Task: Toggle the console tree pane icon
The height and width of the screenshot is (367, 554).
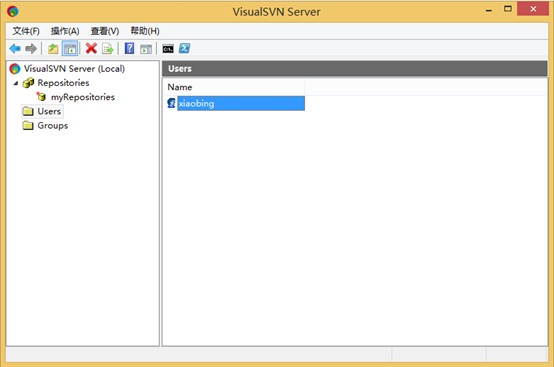Action: [70, 48]
